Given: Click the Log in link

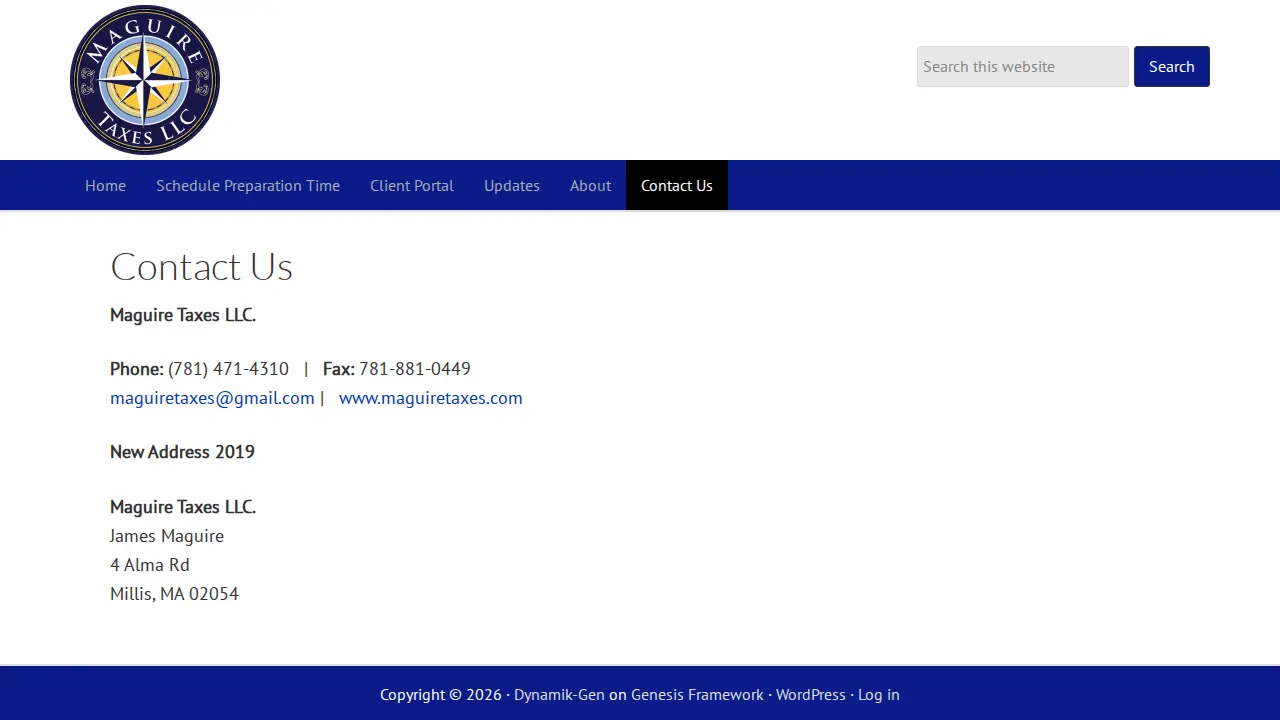Looking at the screenshot, I should pos(879,695).
